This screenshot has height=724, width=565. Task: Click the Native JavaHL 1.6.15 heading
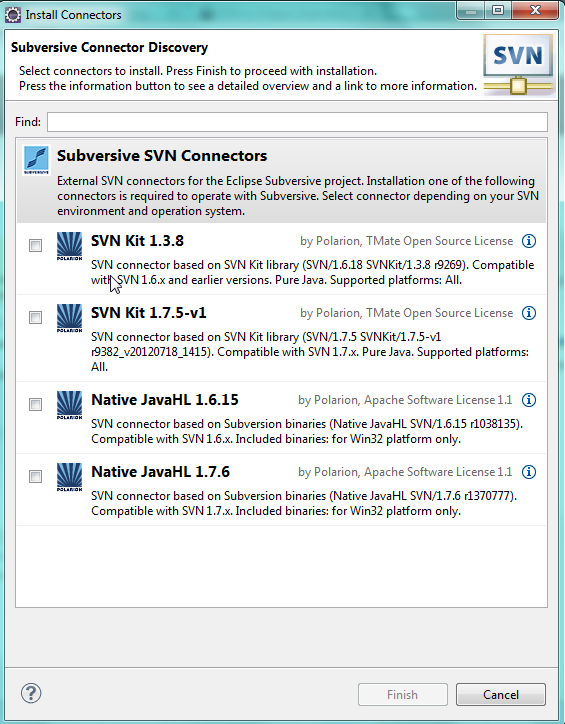click(x=165, y=400)
